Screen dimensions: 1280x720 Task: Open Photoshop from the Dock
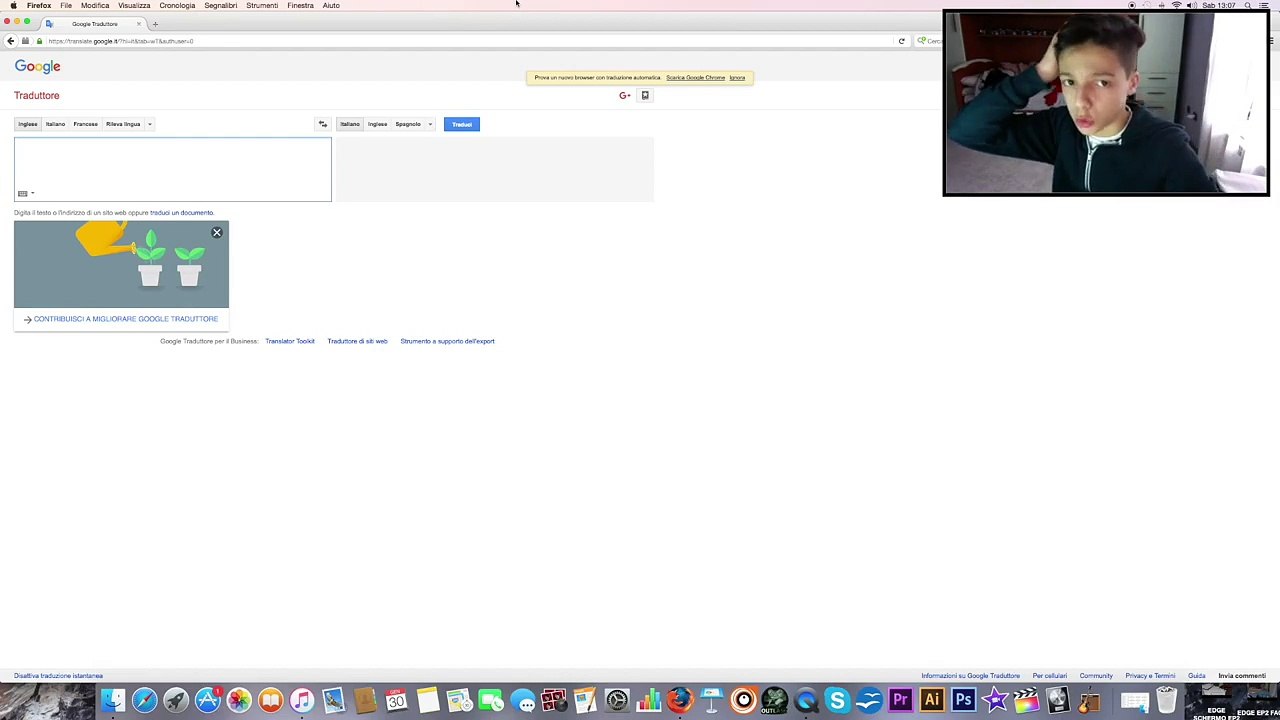963,700
